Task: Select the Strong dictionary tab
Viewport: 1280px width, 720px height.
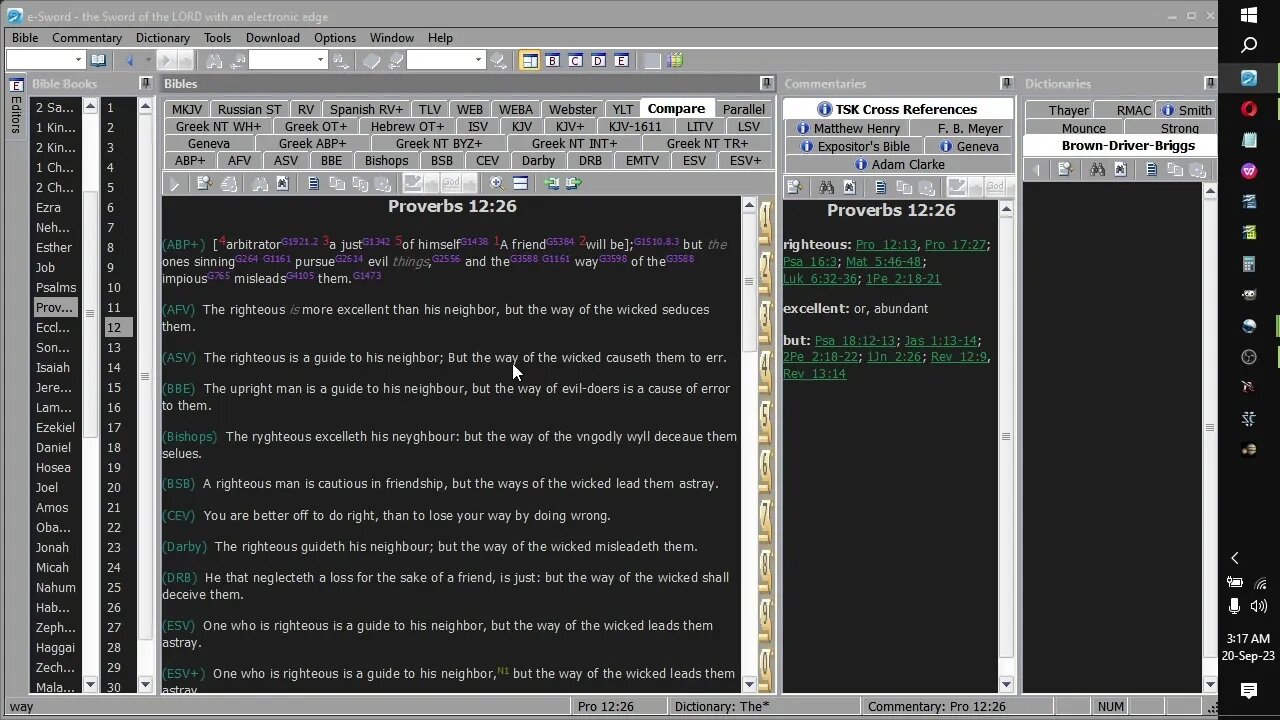Action: (1179, 128)
